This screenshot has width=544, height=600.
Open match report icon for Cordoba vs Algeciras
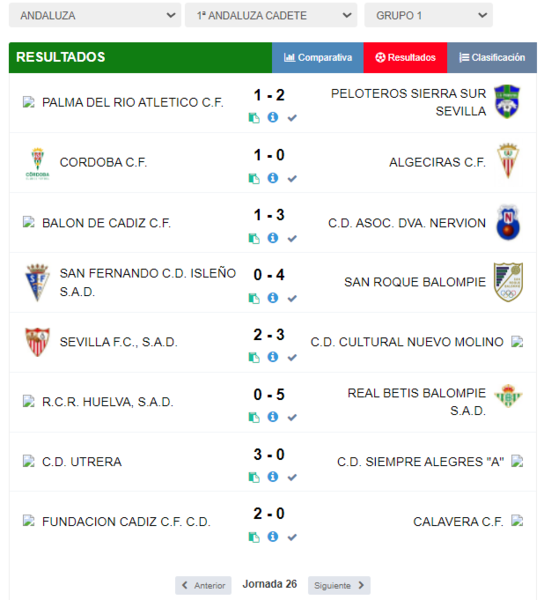coord(254,178)
